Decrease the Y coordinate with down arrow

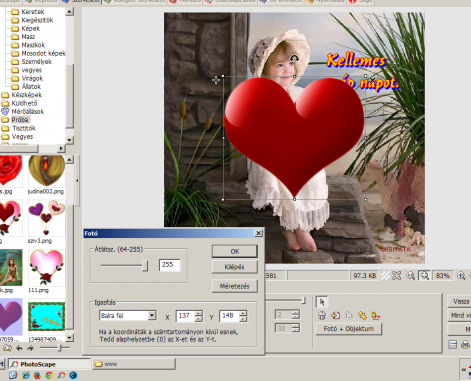pyautogui.click(x=243, y=319)
